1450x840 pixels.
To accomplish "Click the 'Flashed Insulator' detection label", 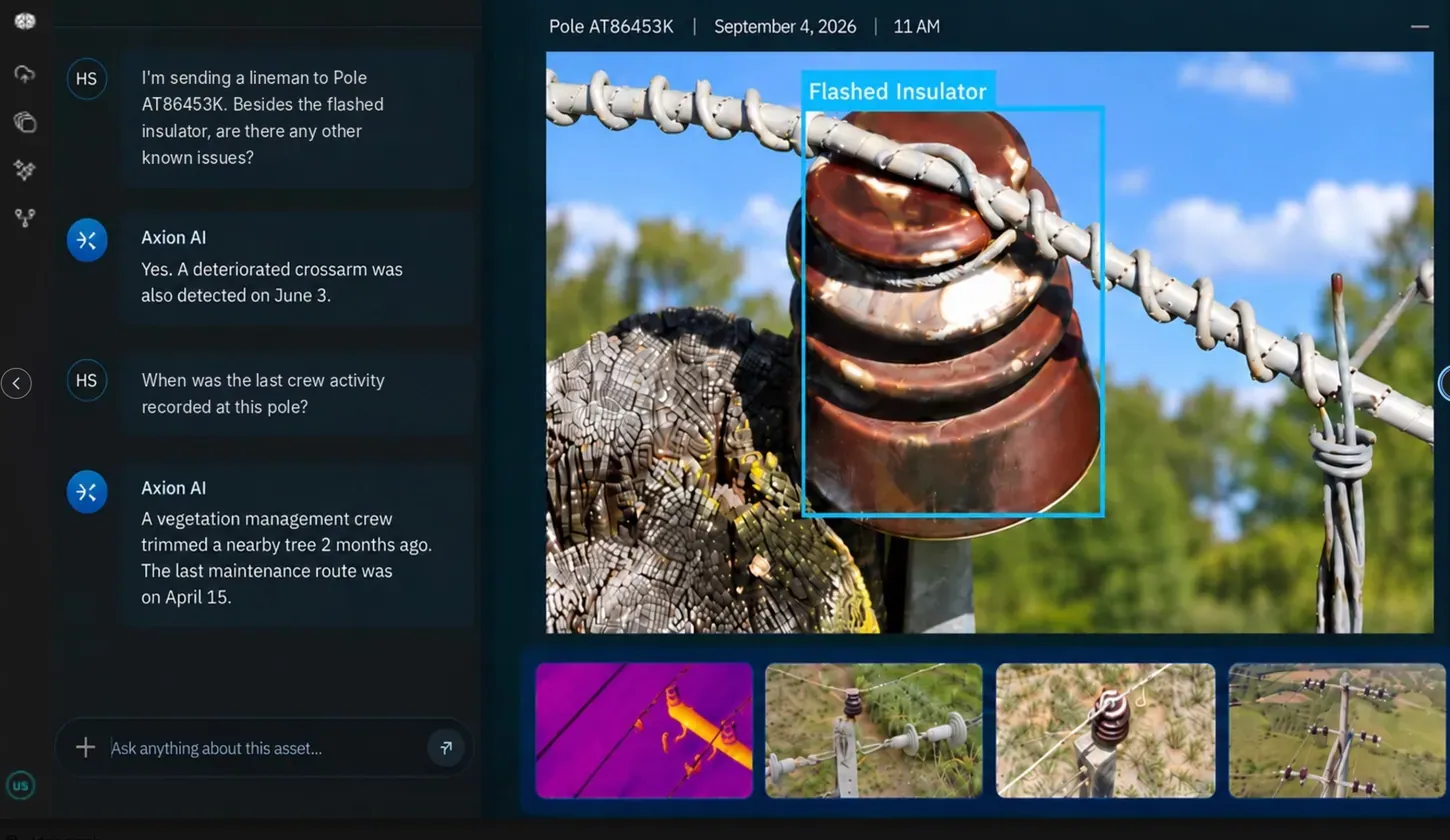I will (x=898, y=92).
